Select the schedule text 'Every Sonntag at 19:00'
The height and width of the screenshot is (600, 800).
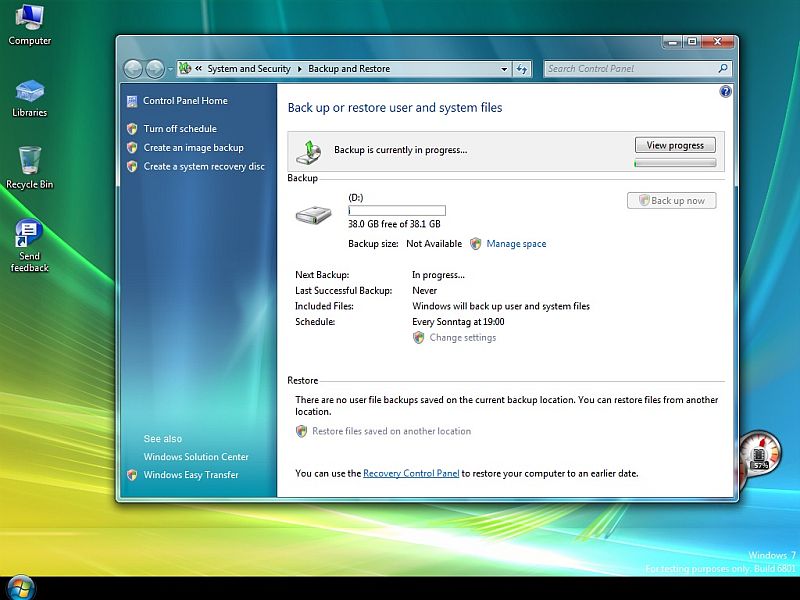(x=458, y=322)
